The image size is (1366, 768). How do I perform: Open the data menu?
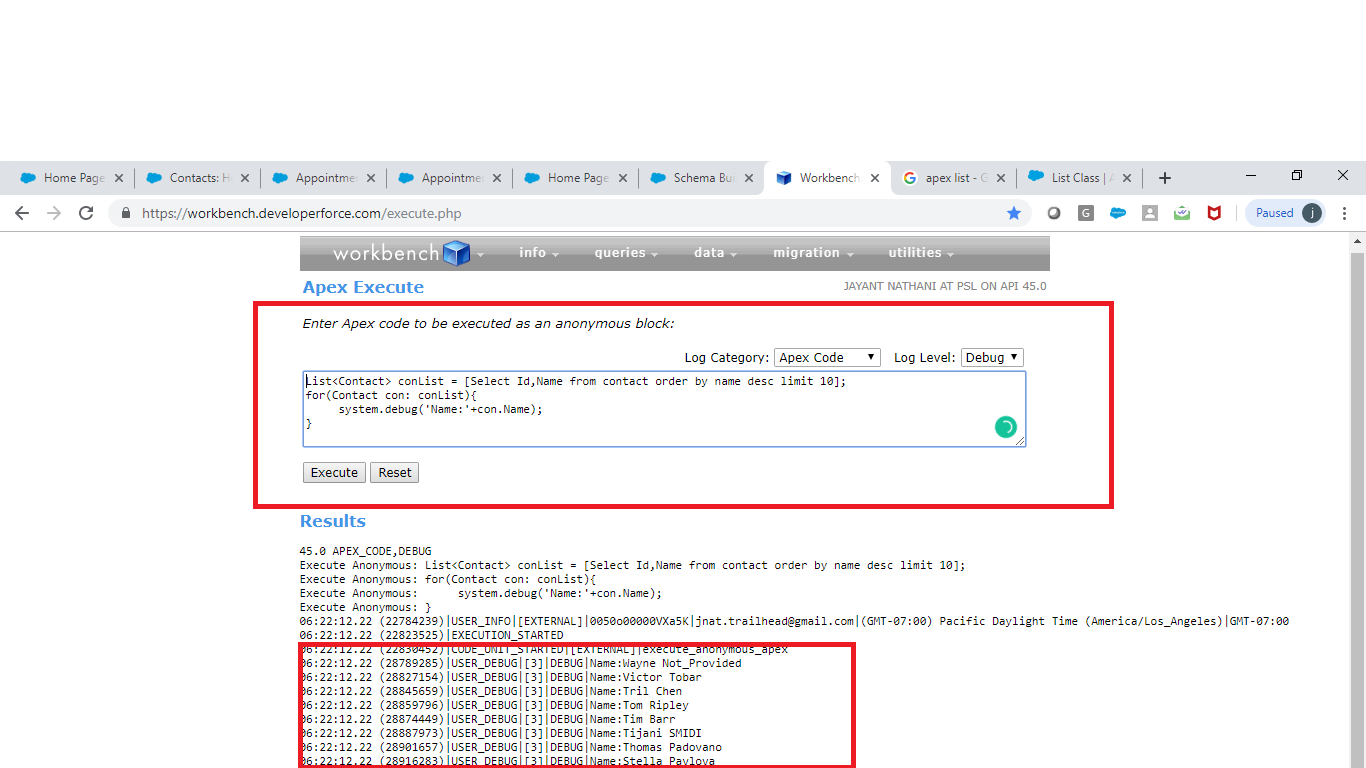[x=715, y=253]
